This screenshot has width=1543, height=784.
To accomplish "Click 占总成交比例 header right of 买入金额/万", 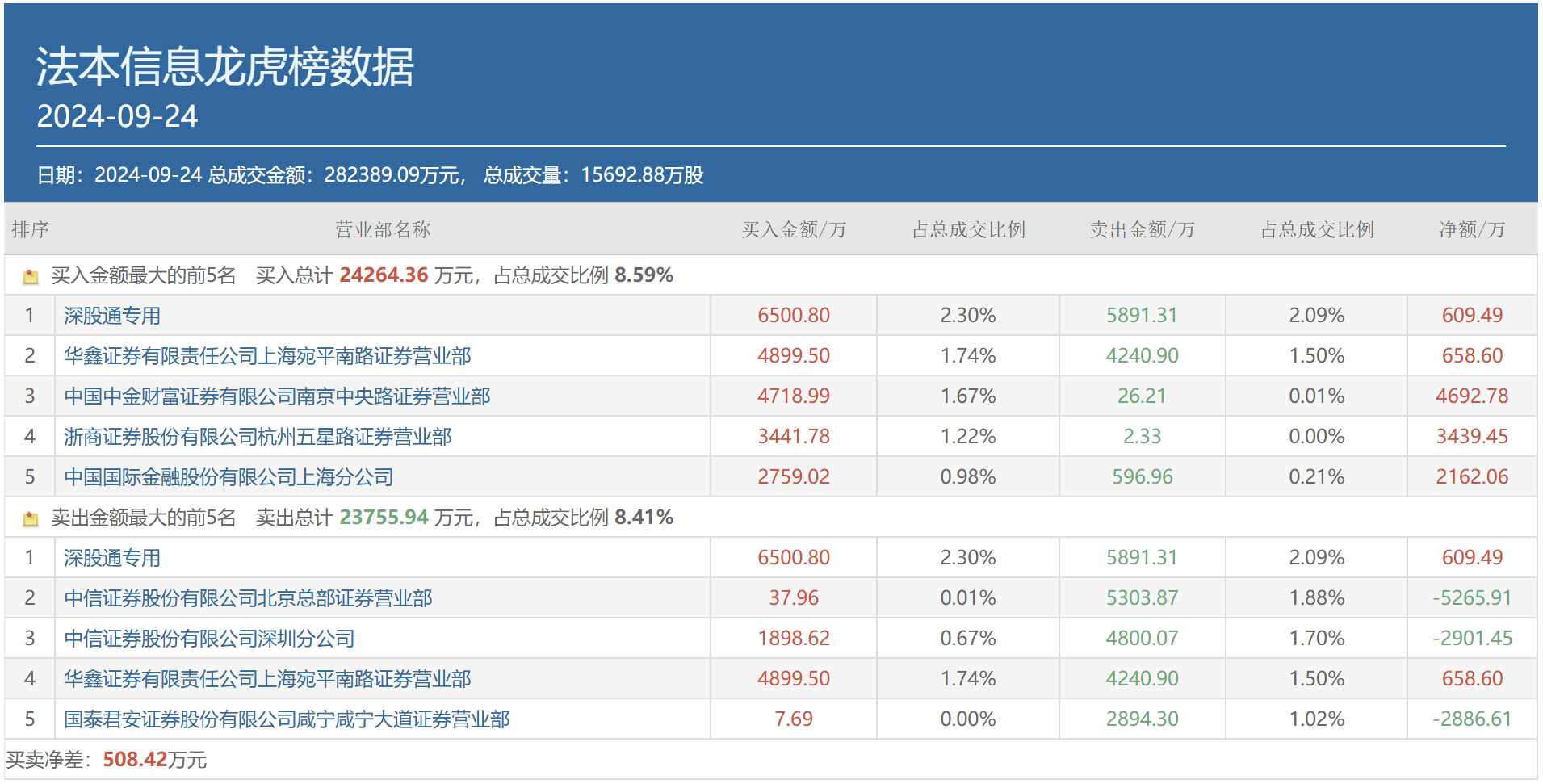I will 968,230.
